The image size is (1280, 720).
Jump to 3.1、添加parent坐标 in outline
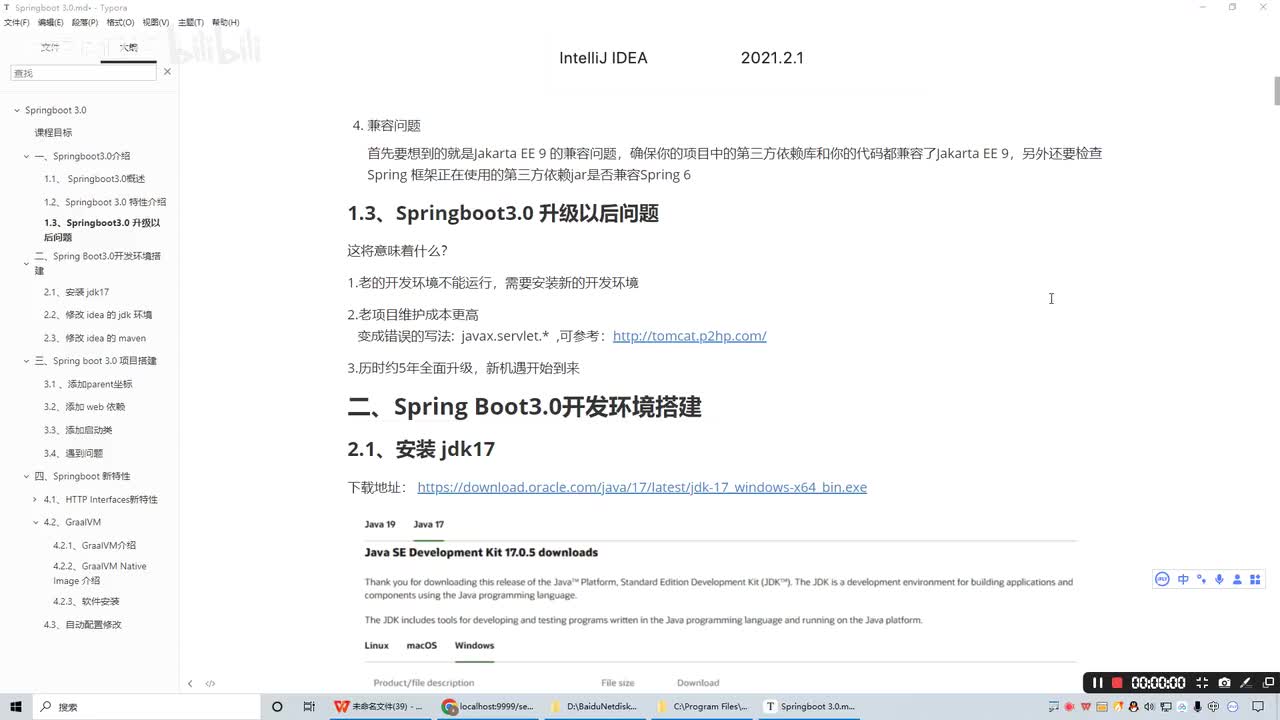88,384
